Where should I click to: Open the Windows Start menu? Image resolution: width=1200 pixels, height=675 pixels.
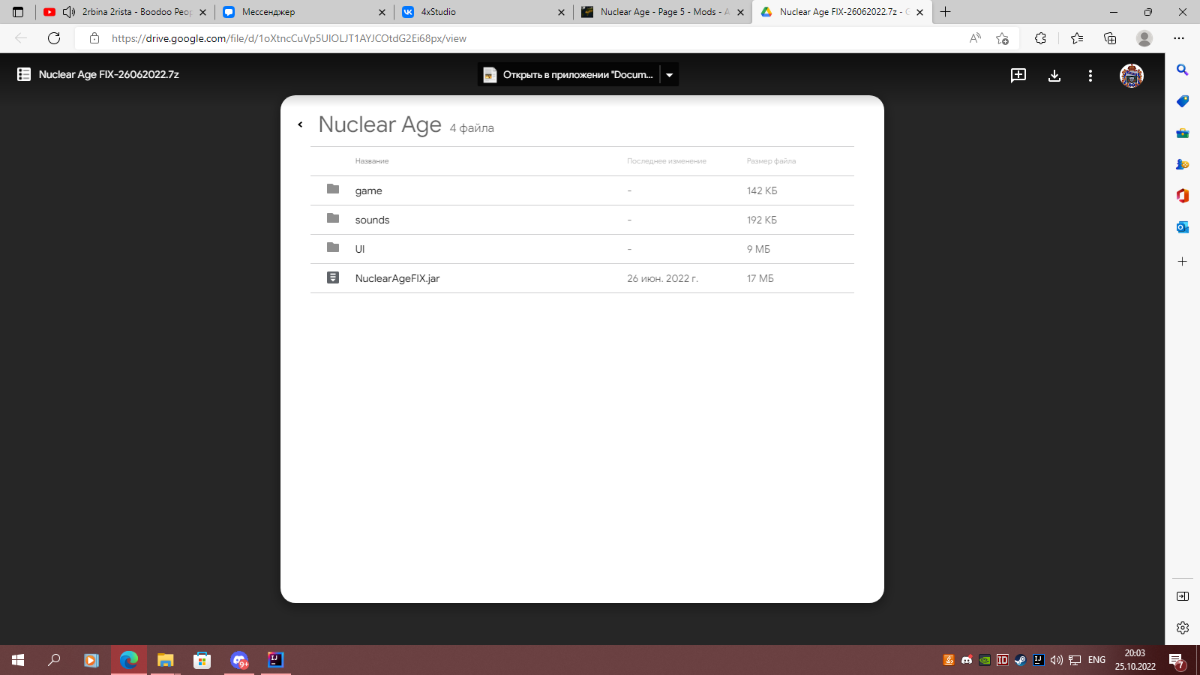point(18,660)
